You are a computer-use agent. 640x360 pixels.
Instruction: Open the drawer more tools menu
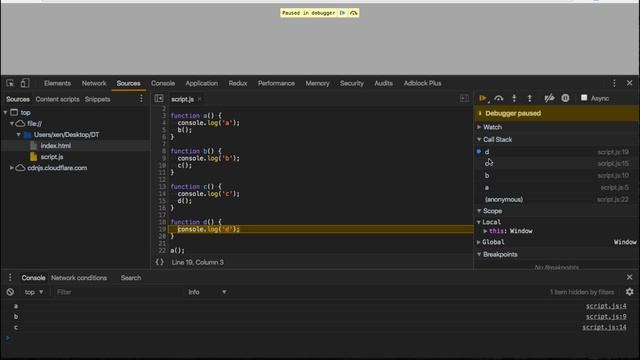coord(10,278)
